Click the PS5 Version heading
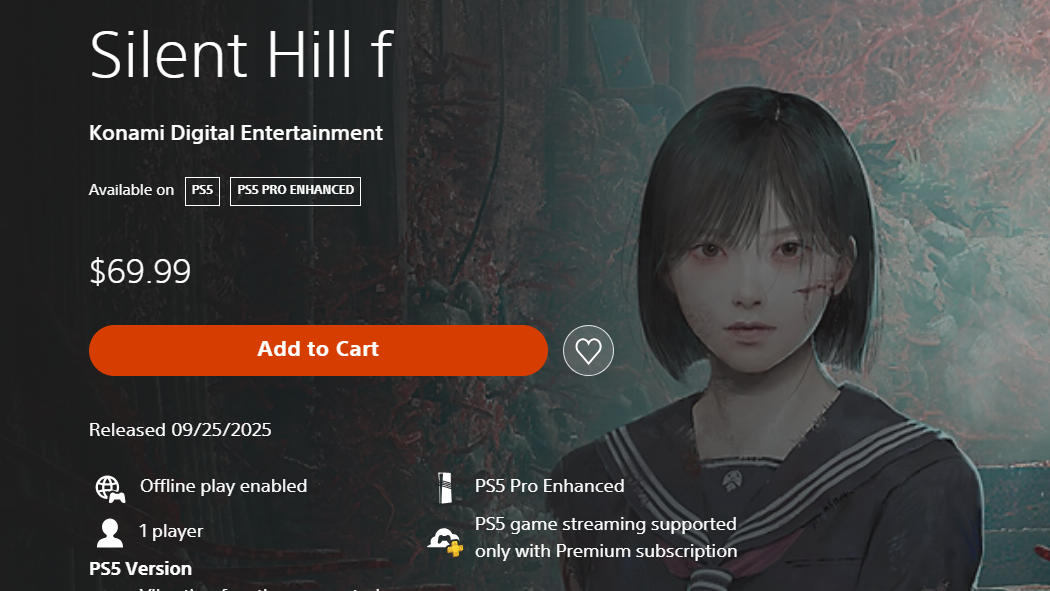This screenshot has width=1050, height=591. [141, 569]
